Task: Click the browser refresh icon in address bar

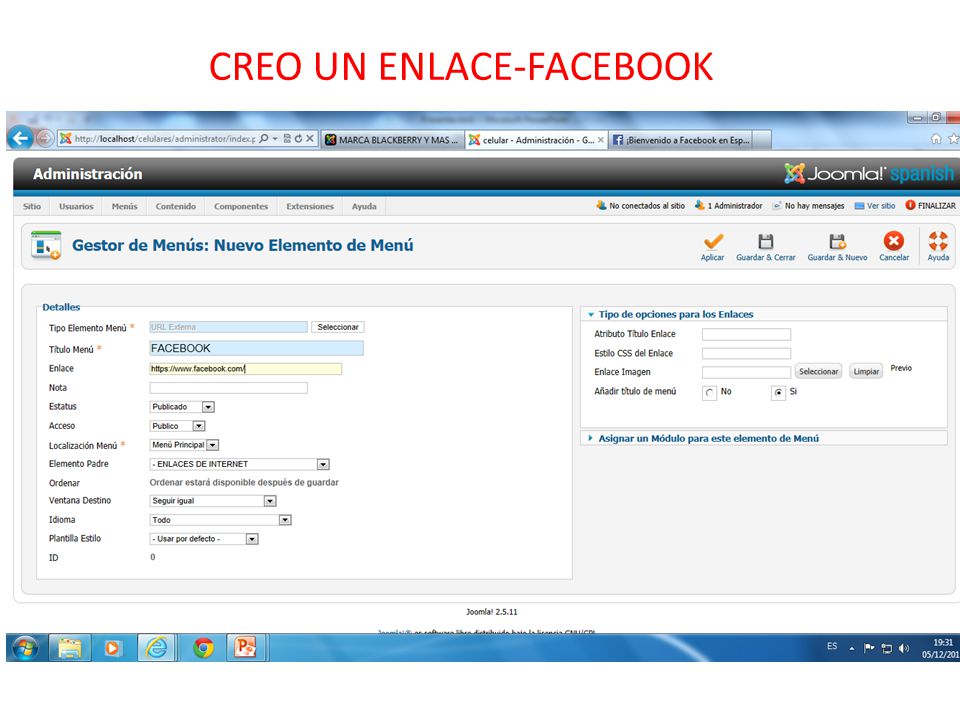Action: tap(298, 139)
